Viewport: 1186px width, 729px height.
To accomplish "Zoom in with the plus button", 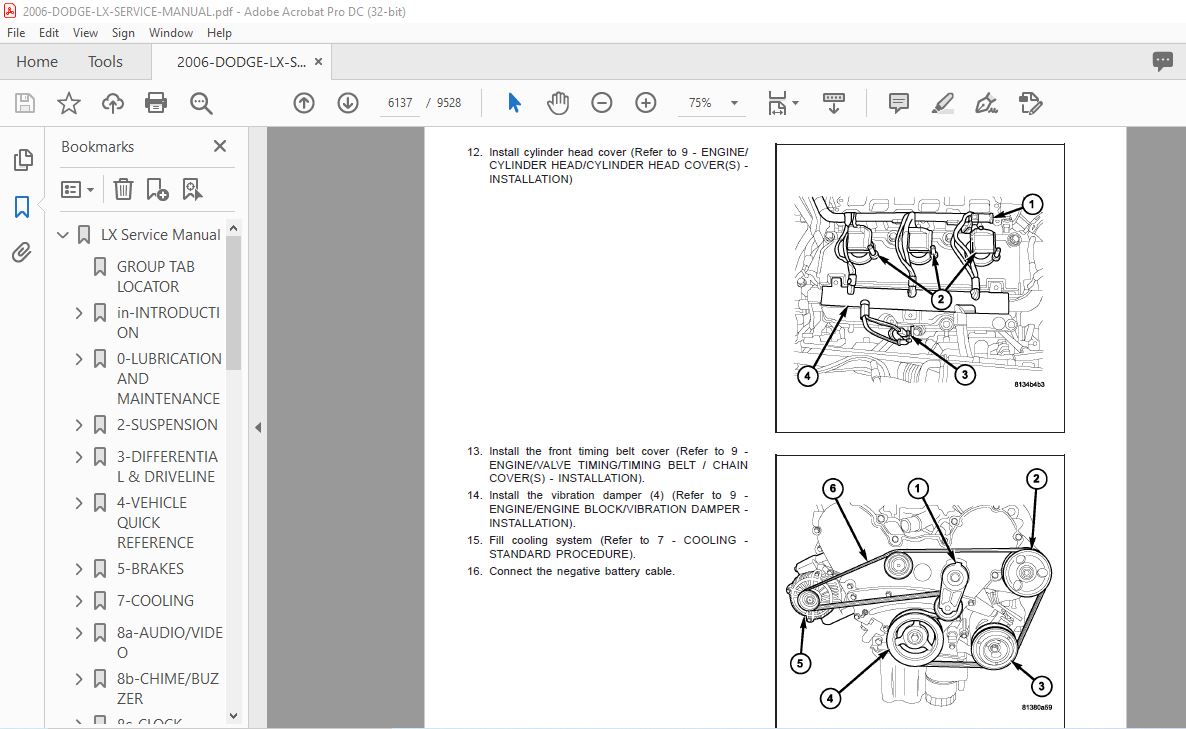I will [x=645, y=103].
